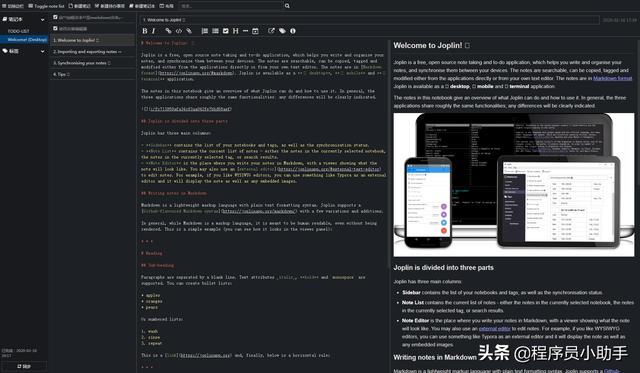This screenshot has width=640, height=373.
Task: Collapse the tags section in the sidebar
Action: 42,51
